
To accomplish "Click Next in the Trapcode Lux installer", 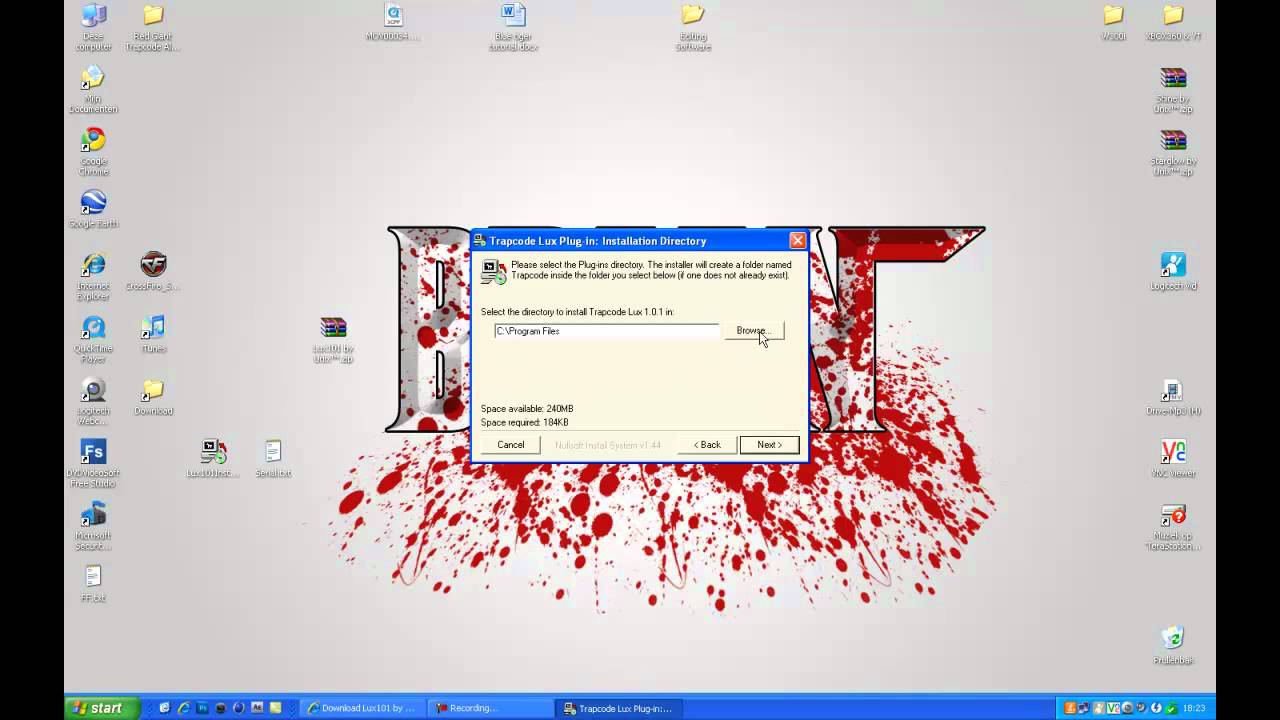I will (x=769, y=445).
